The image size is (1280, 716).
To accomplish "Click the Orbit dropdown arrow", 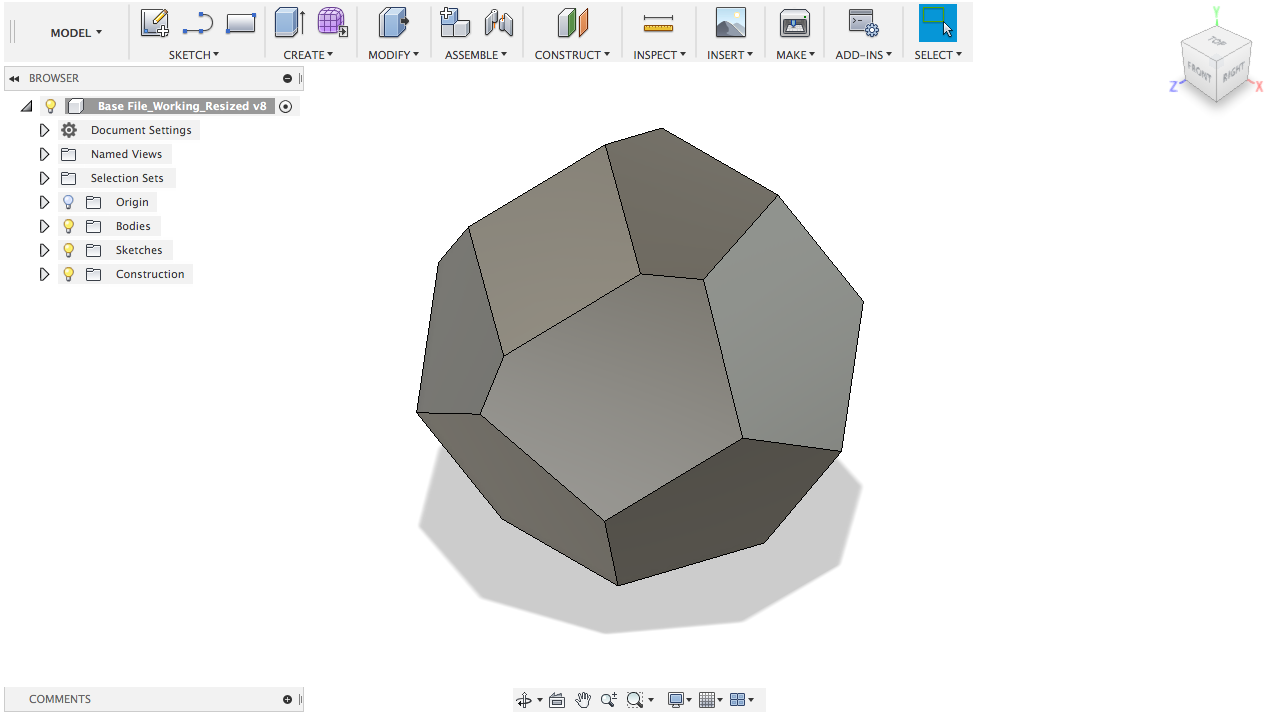I will tap(540, 700).
